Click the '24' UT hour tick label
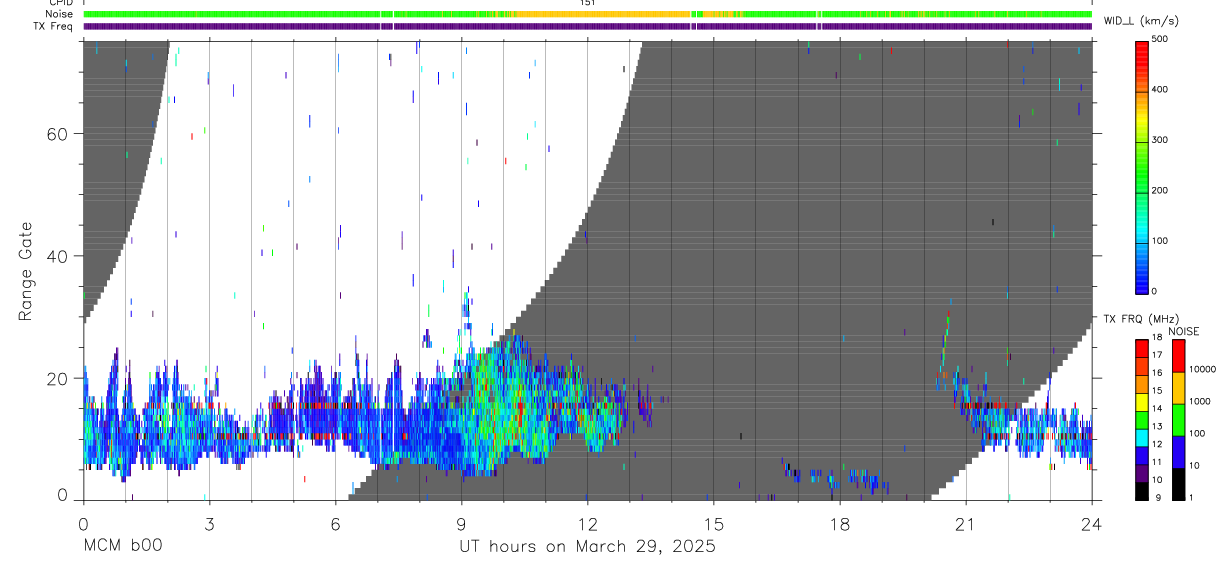 coord(1091,523)
